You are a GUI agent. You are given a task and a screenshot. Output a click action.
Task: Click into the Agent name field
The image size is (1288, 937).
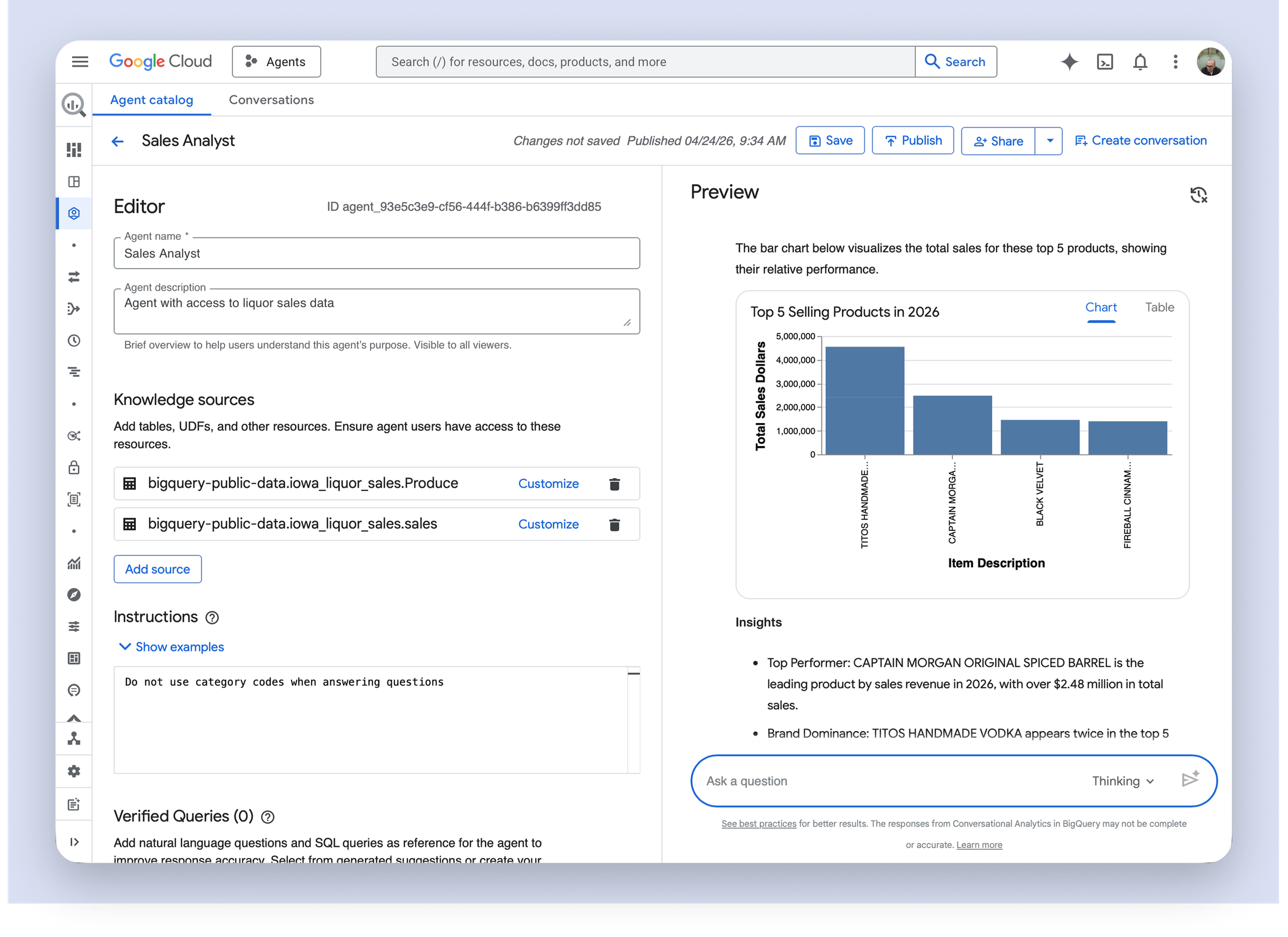tap(376, 253)
